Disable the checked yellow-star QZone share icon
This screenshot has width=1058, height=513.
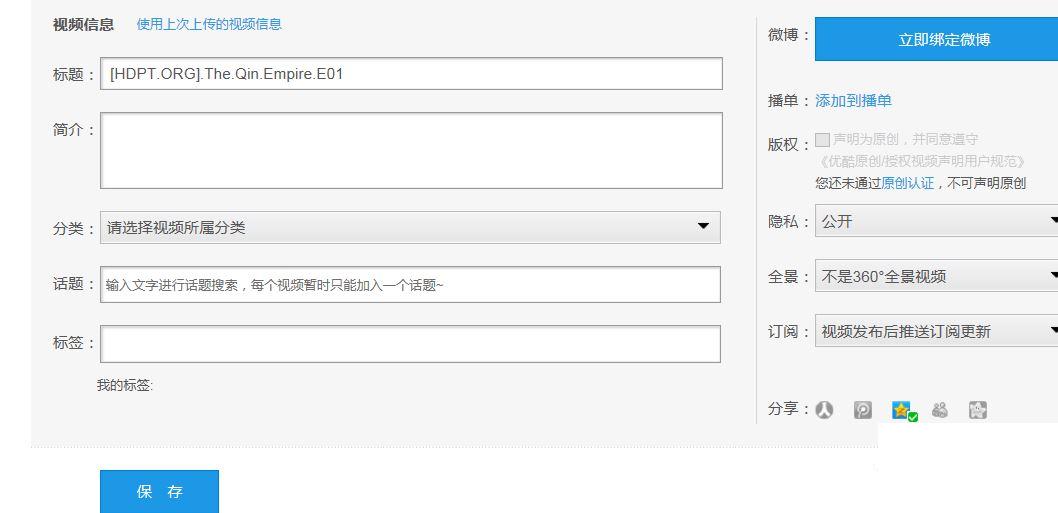pyautogui.click(x=903, y=410)
